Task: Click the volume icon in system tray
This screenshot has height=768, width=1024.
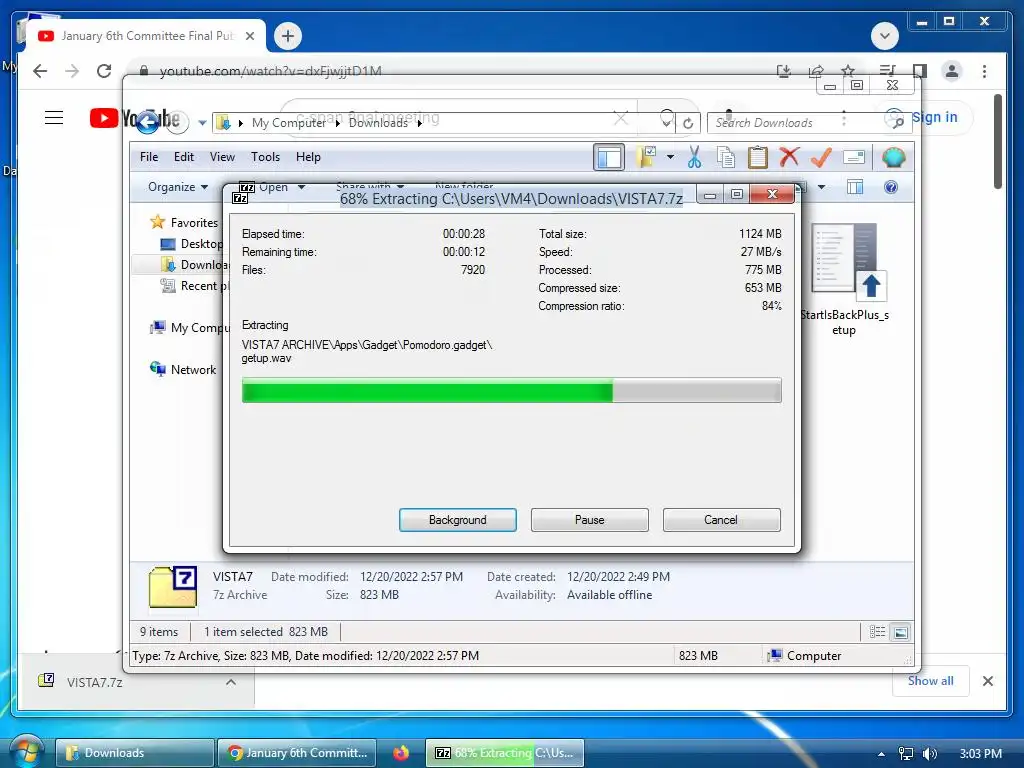Action: [x=929, y=754]
